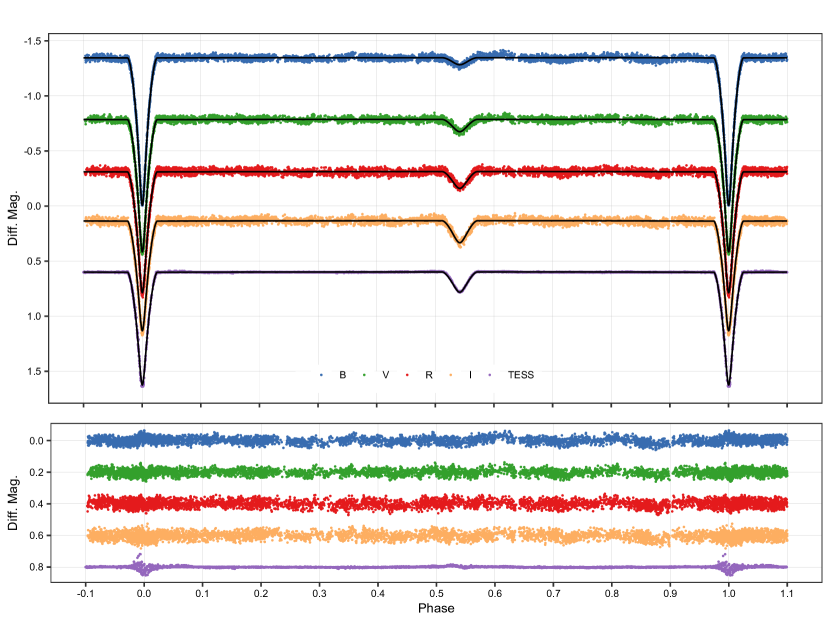The height and width of the screenshot is (623, 830).
Task: Click the 0.0 tick on the Phase axis
Action: click(x=144, y=593)
